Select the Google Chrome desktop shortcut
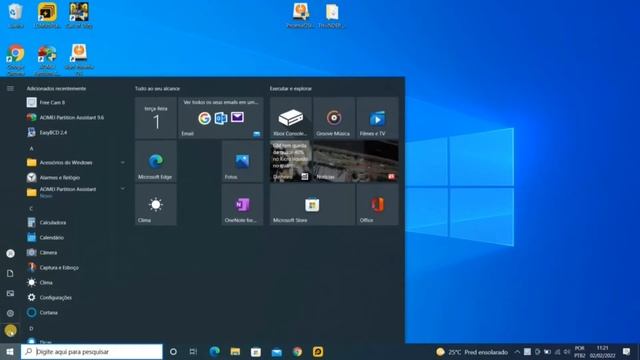Viewport: 640px width, 360px height. [x=16, y=60]
